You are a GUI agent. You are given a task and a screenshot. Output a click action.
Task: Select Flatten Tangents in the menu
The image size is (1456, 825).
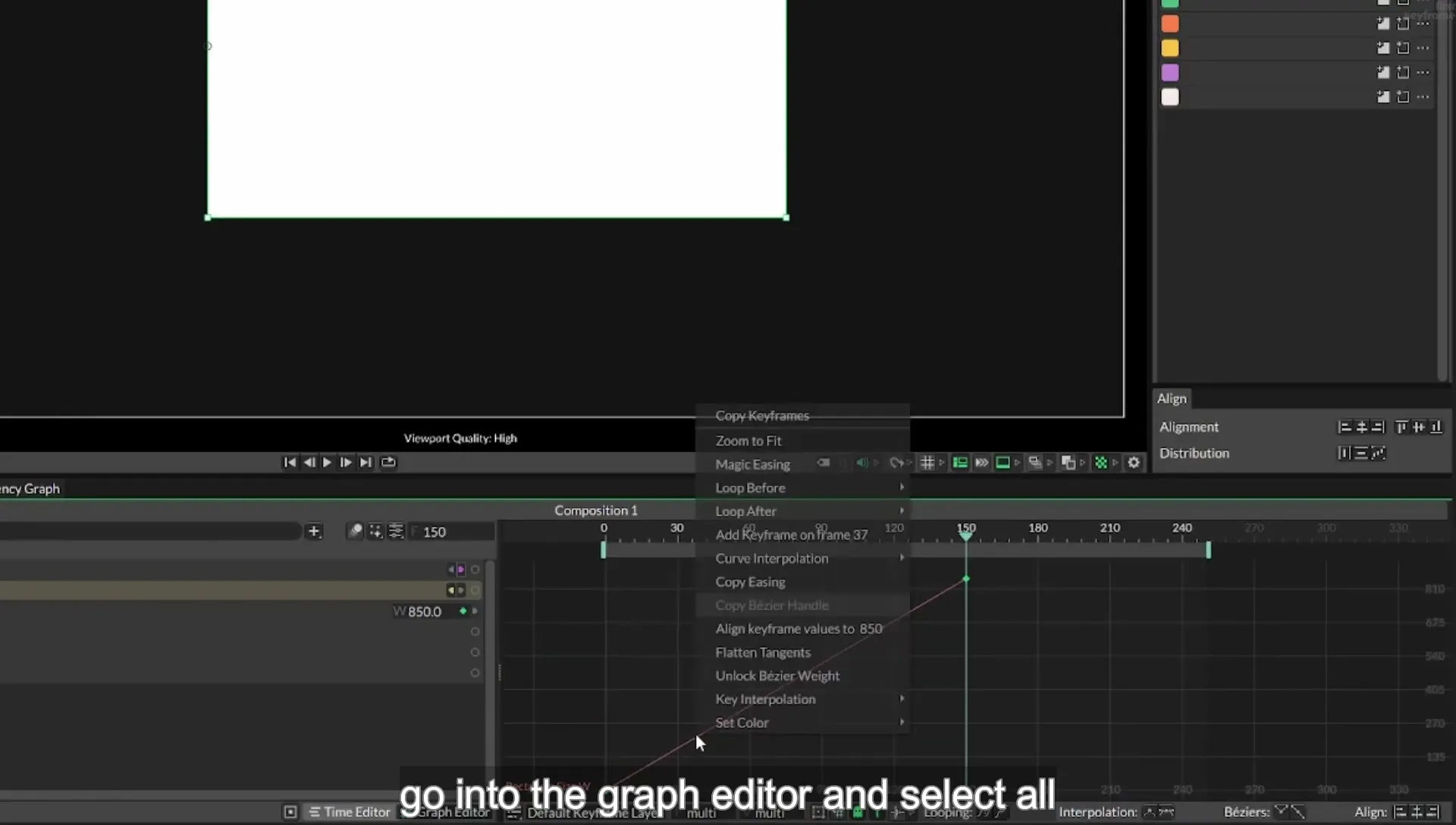pyautogui.click(x=802, y=652)
